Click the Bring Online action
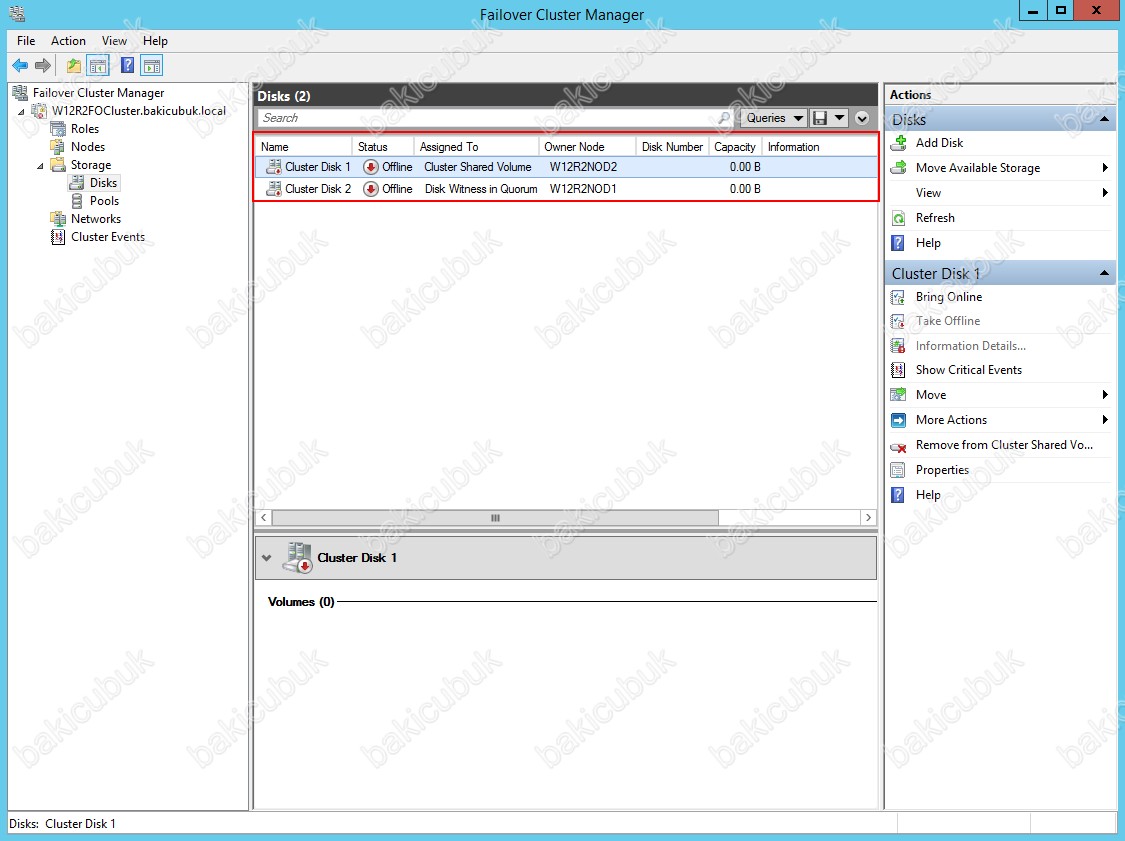The width and height of the screenshot is (1125, 841). (949, 297)
